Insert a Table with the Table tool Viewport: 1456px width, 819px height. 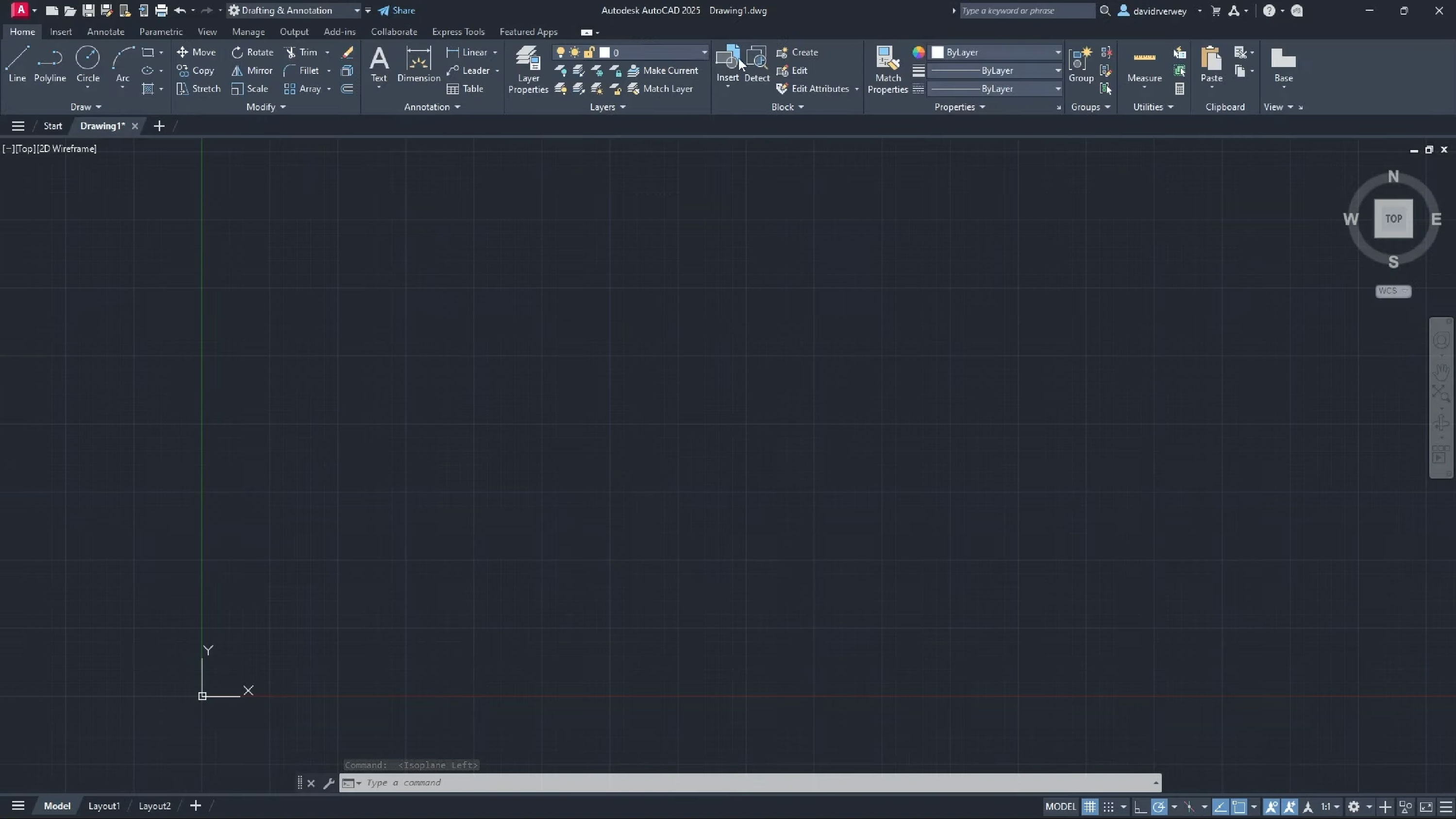pos(465,88)
